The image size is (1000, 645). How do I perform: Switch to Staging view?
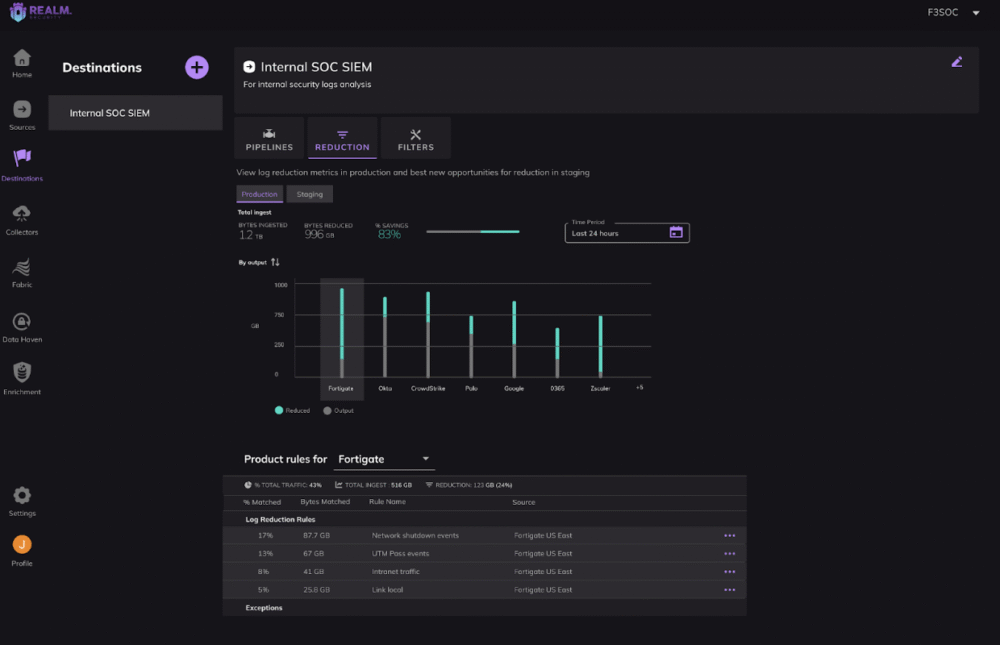[x=309, y=194]
